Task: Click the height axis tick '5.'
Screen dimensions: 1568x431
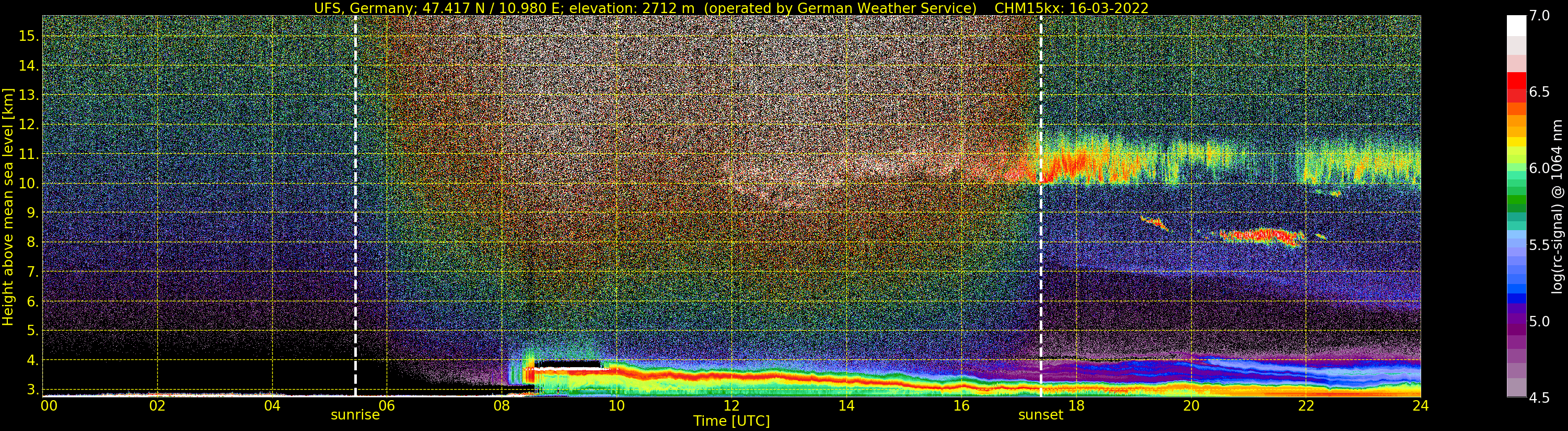Action: 32,331
